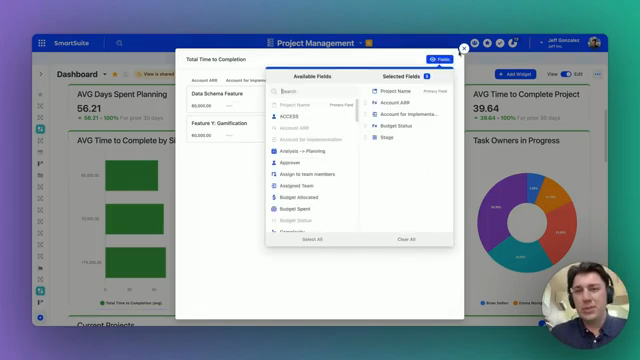Expand the collapsed sidebar chevron
This screenshot has width=640, height=360.
pyautogui.click(x=41, y=74)
